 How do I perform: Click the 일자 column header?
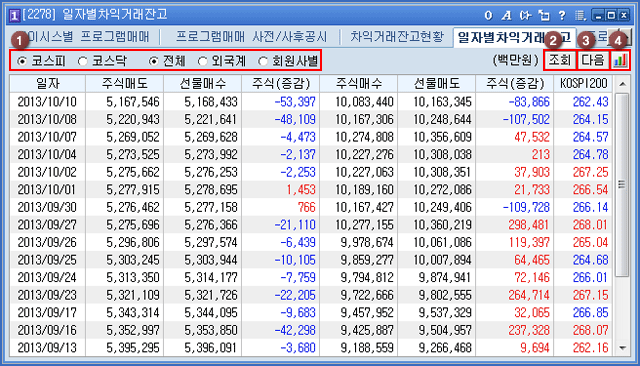[x=48, y=84]
